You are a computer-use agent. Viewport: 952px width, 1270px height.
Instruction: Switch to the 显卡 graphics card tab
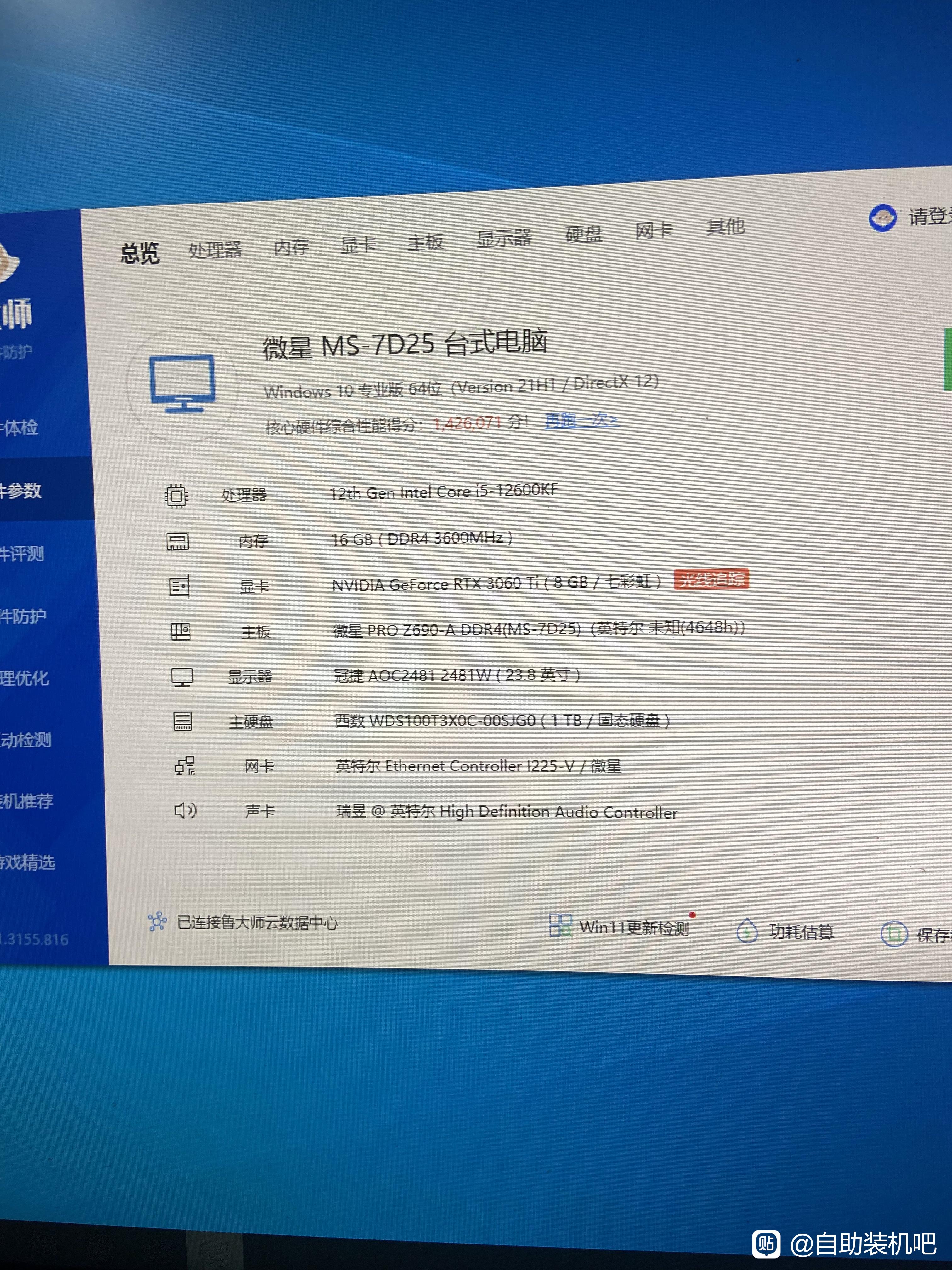358,244
